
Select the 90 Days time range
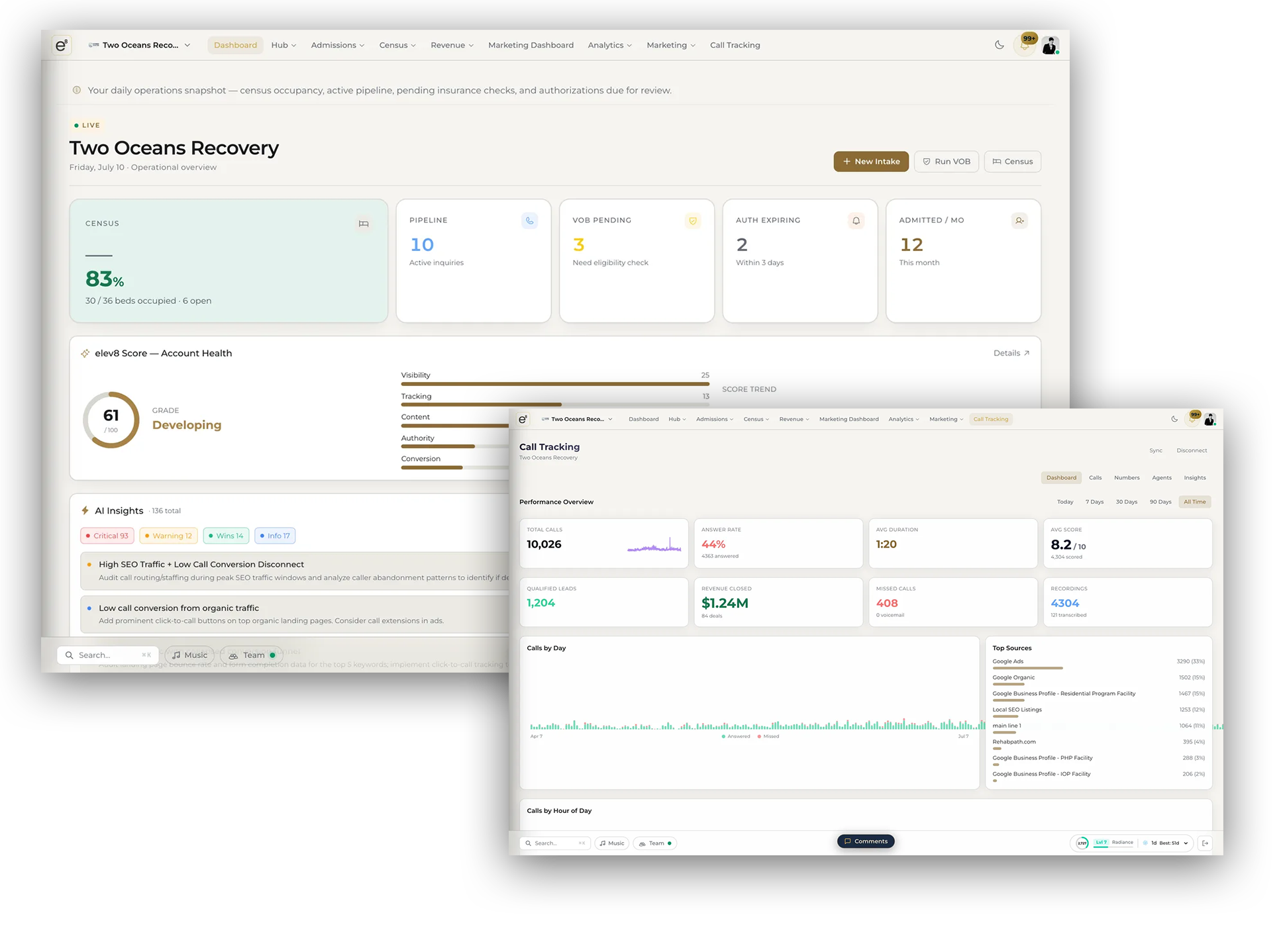tap(1160, 502)
